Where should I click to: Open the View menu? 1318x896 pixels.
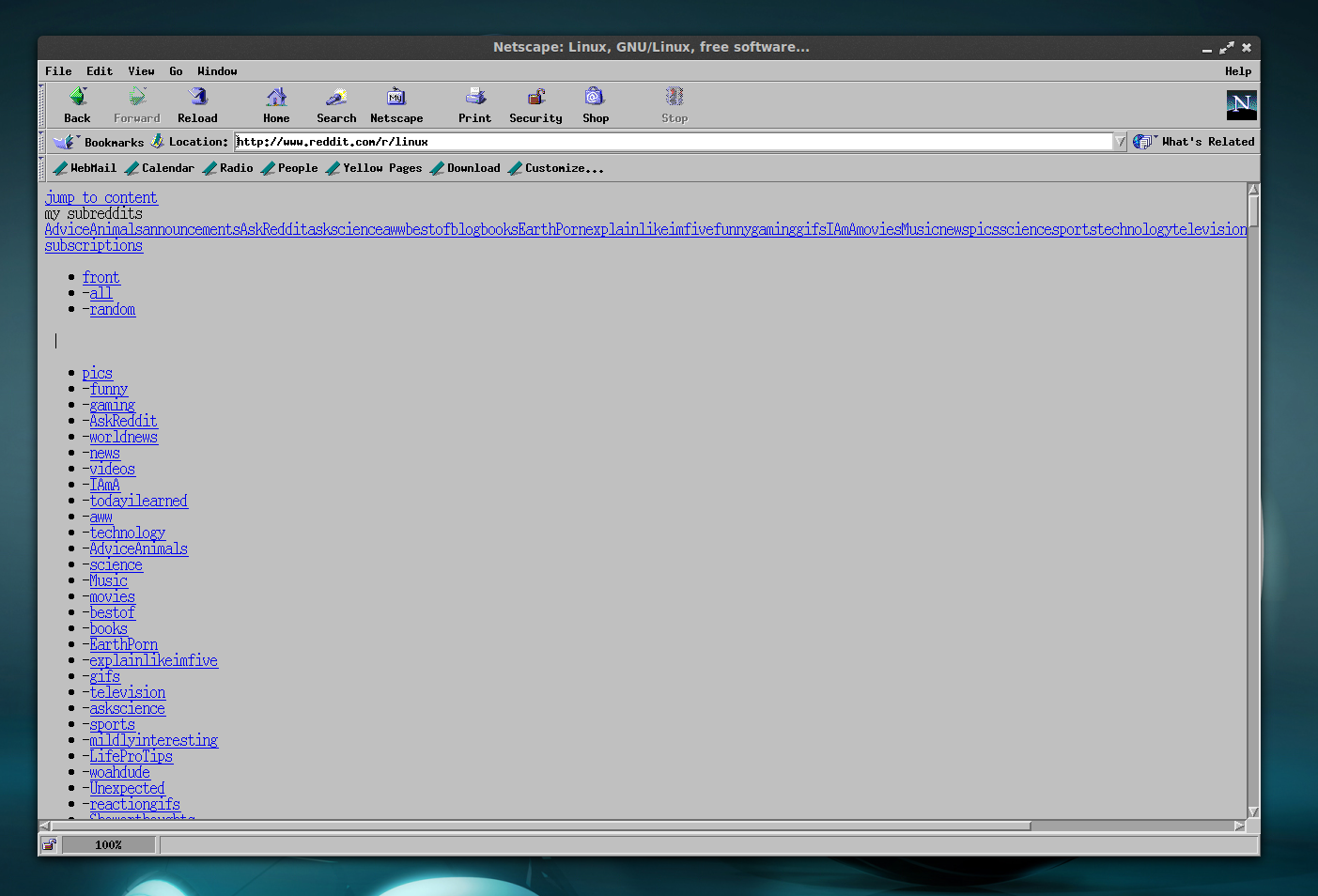click(141, 71)
